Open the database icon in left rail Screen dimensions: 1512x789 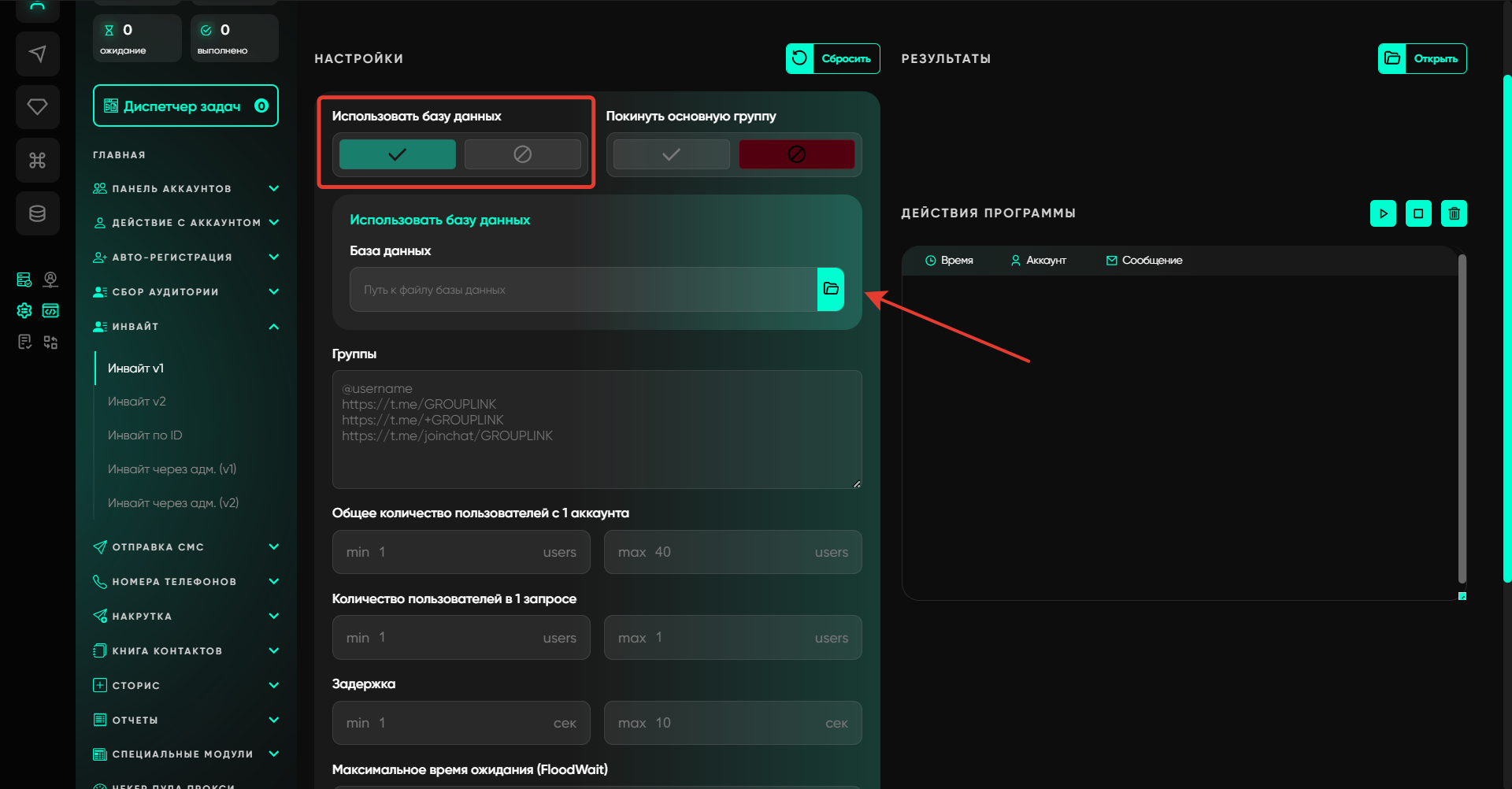pos(37,213)
